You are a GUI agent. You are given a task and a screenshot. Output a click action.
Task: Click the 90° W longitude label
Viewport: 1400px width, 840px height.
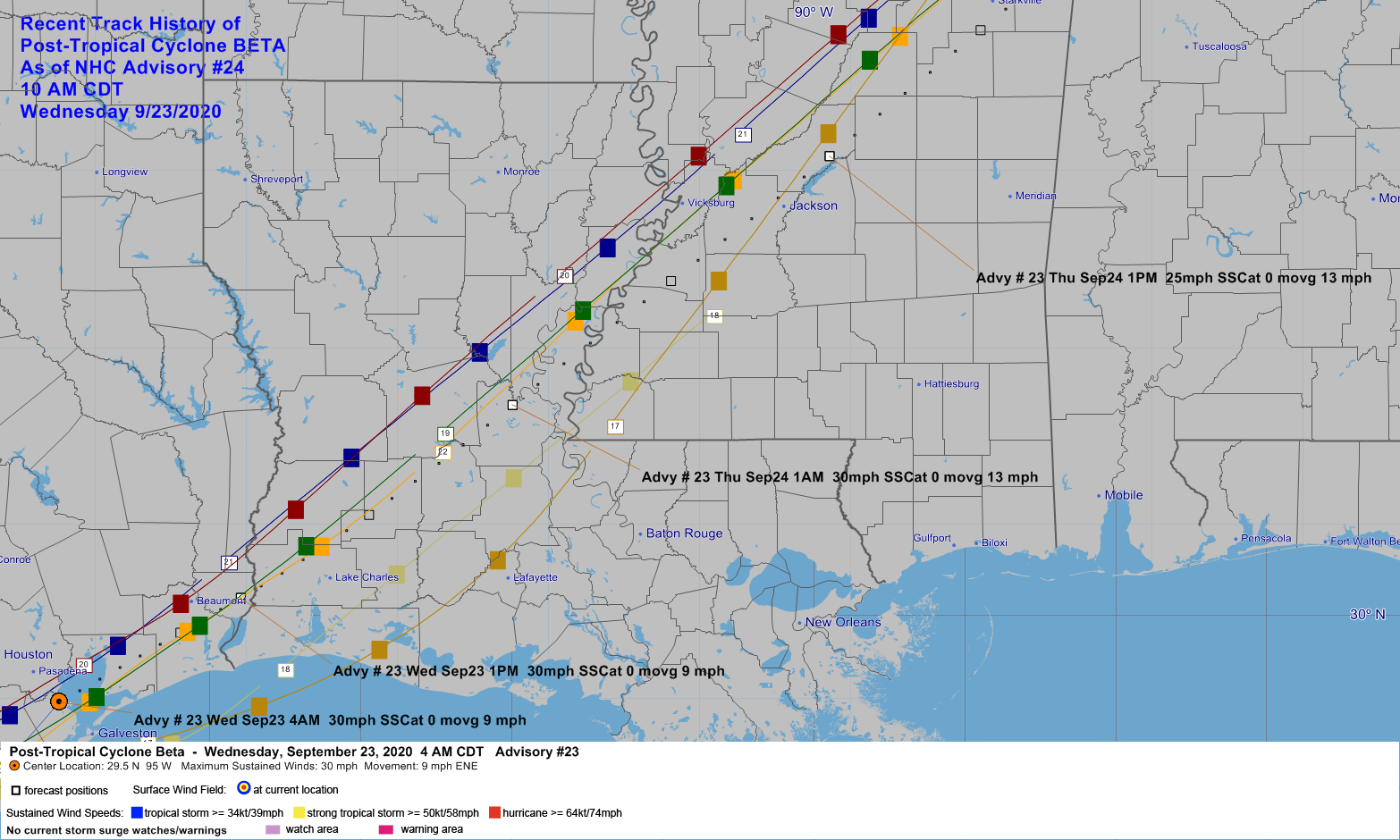pyautogui.click(x=814, y=13)
